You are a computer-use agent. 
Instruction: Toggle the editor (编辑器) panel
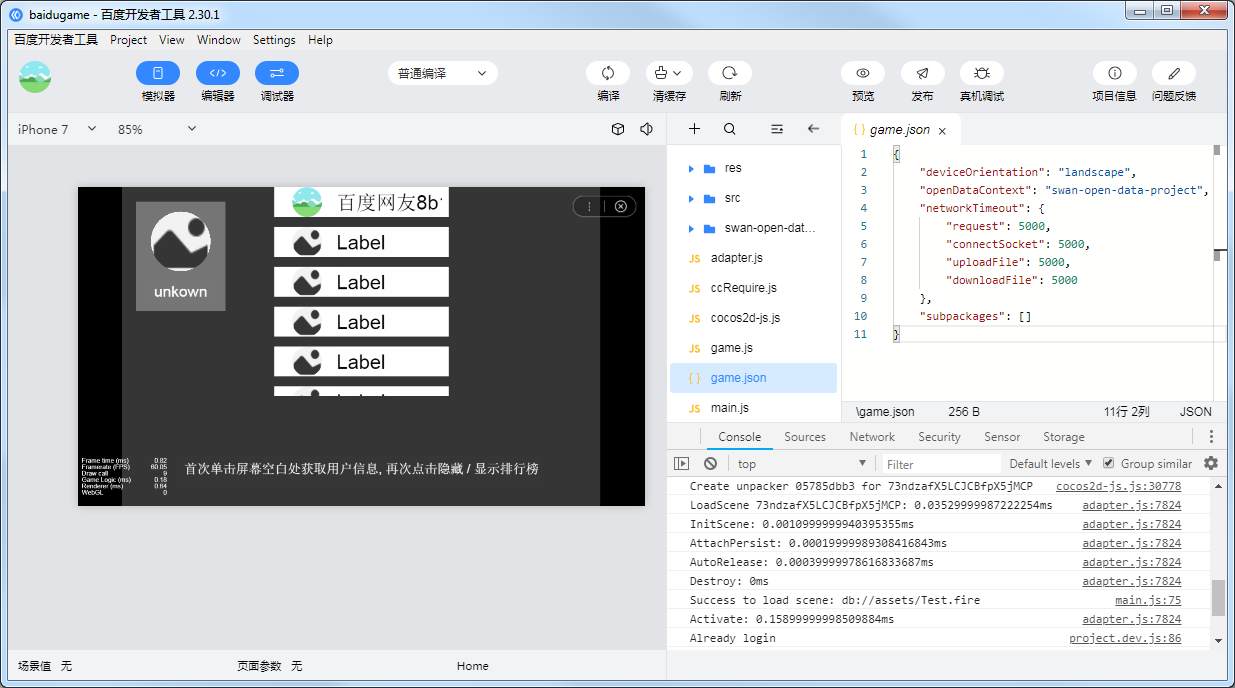coord(217,73)
